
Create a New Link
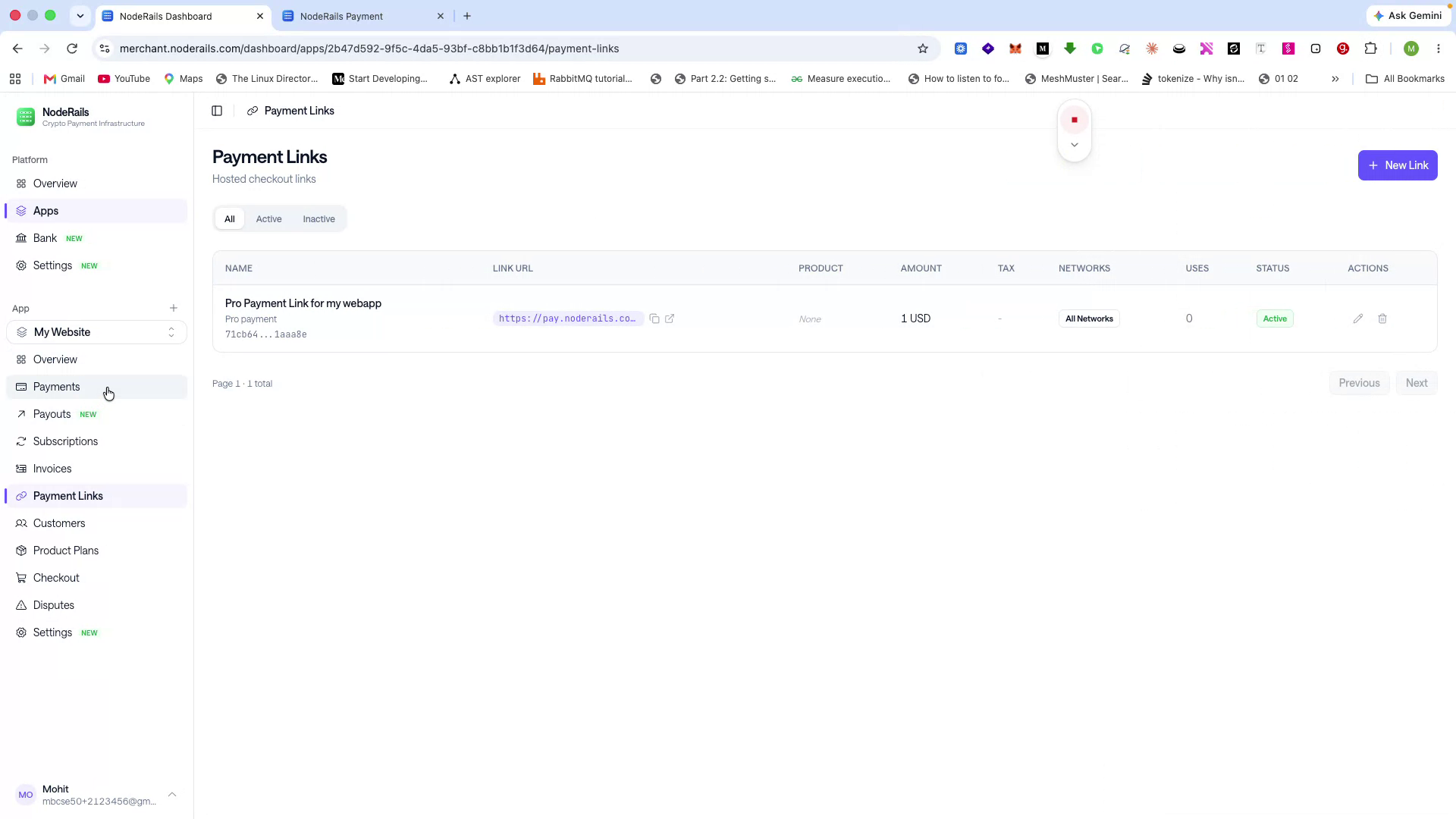(x=1398, y=165)
